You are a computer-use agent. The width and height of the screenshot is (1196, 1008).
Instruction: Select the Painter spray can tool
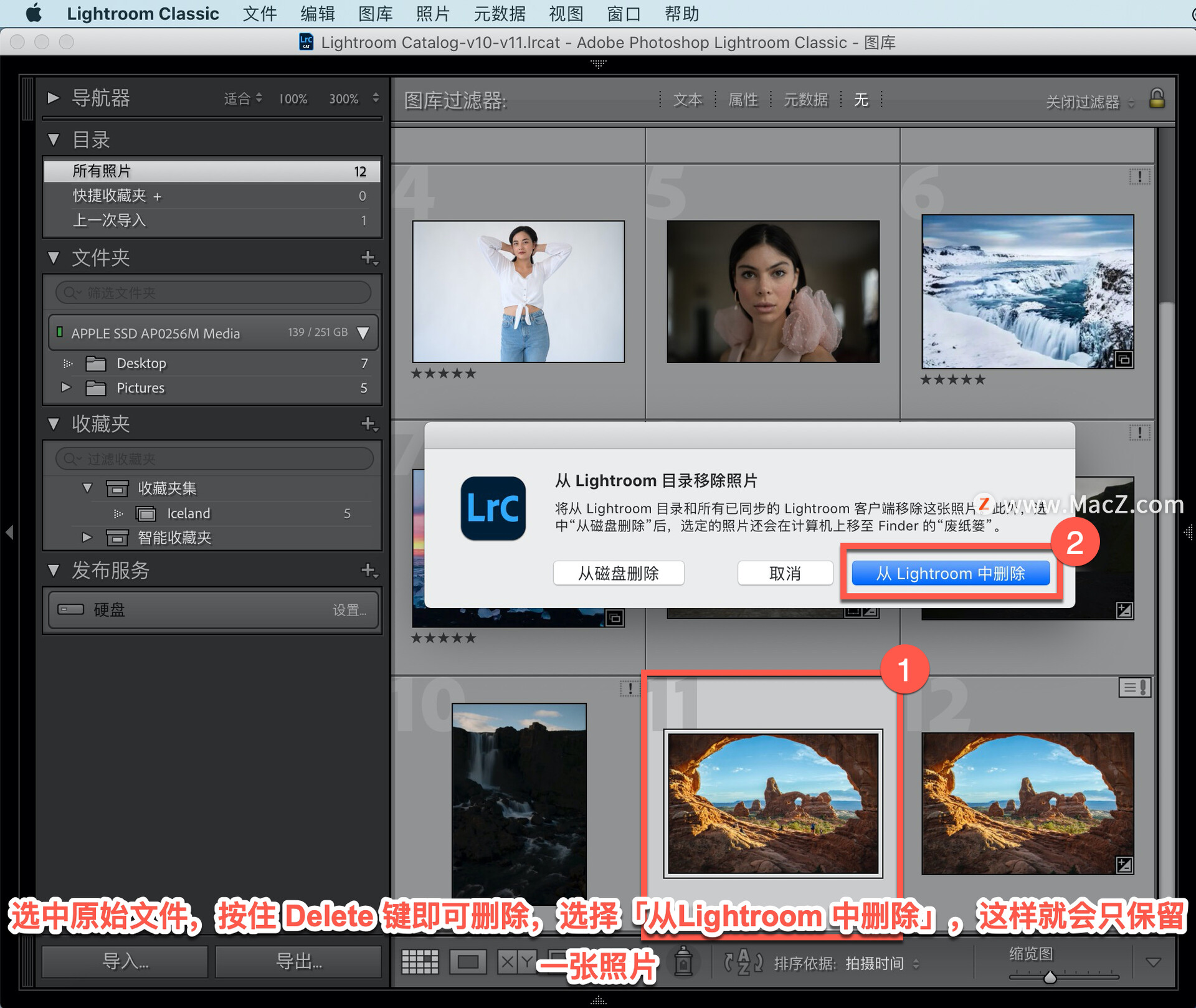(x=683, y=962)
